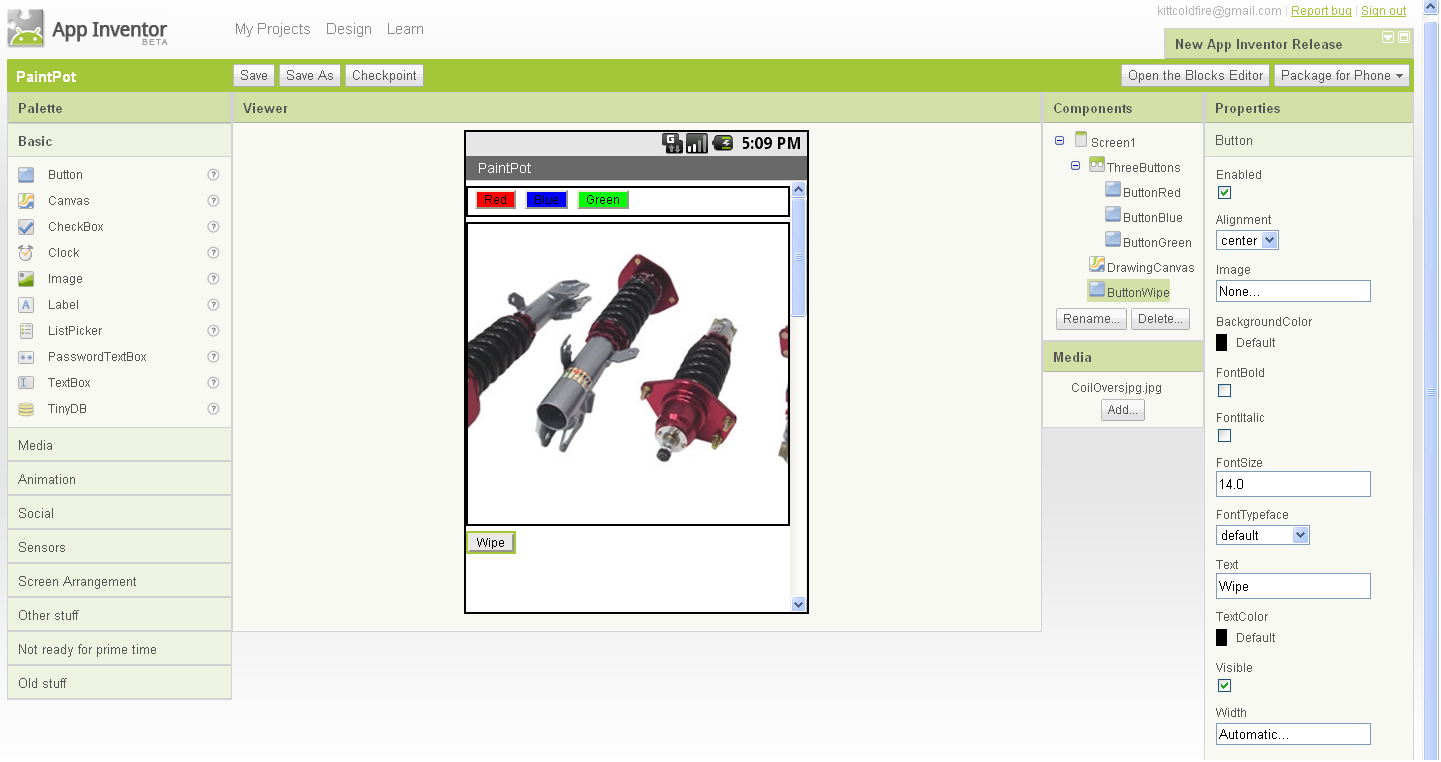
Task: Click the TinyDB database icon
Action: pyautogui.click(x=26, y=409)
